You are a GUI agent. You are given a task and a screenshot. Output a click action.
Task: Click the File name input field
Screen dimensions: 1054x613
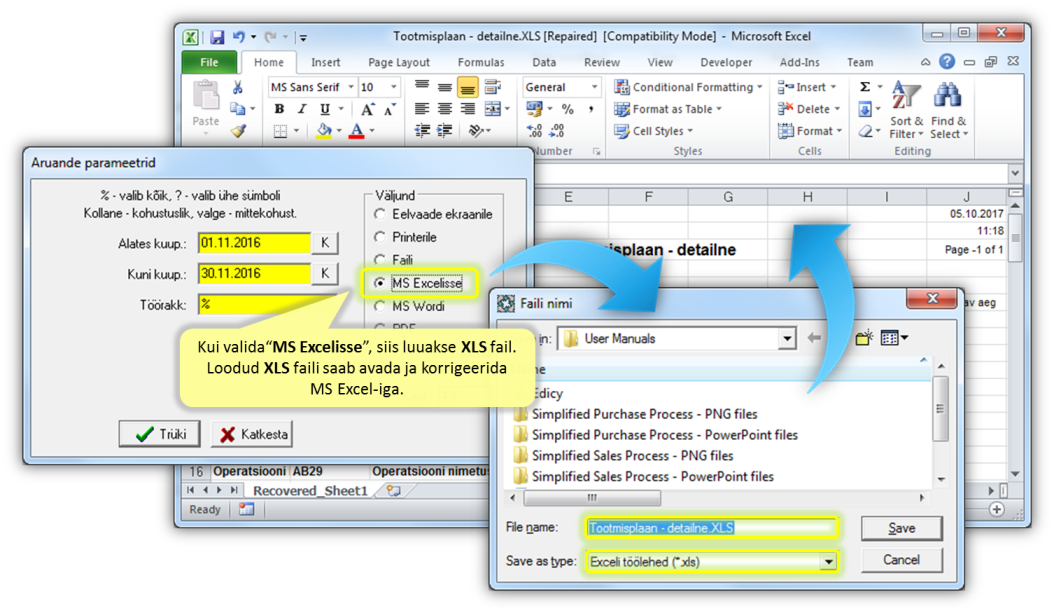[x=711, y=528]
